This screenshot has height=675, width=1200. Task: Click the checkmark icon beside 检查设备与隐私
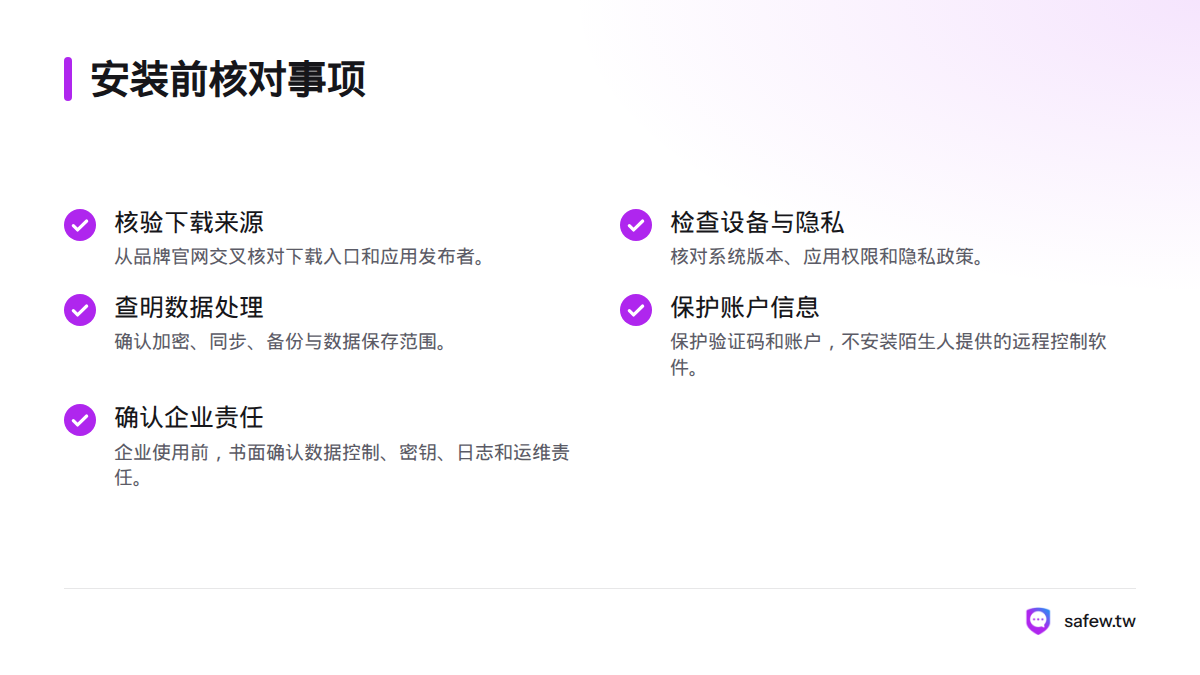pos(636,225)
